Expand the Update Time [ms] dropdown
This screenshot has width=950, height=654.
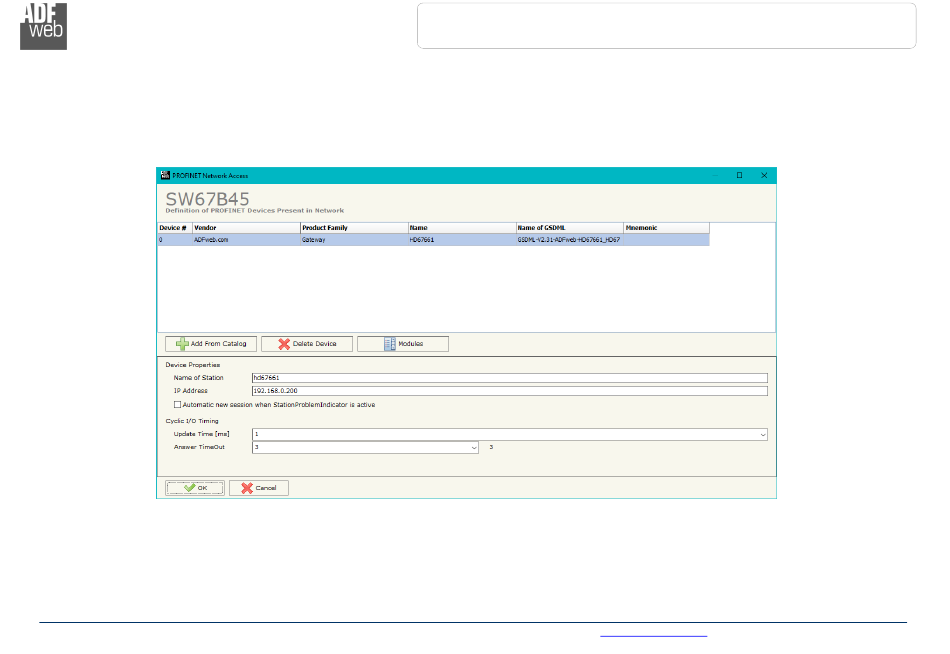(763, 434)
